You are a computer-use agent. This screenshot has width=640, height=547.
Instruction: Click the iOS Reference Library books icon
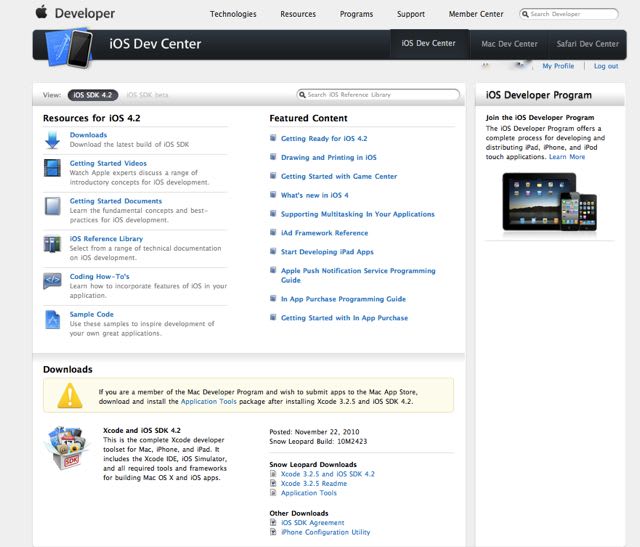52,244
